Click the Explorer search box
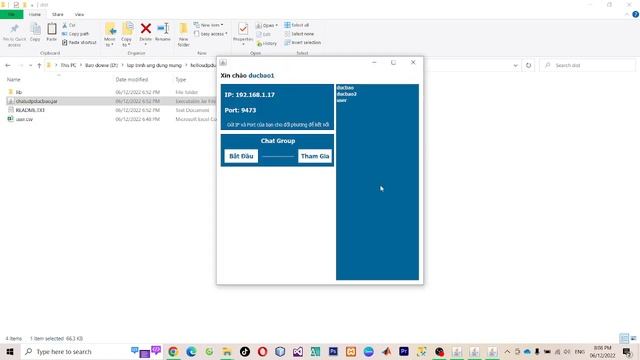 tap(588, 65)
